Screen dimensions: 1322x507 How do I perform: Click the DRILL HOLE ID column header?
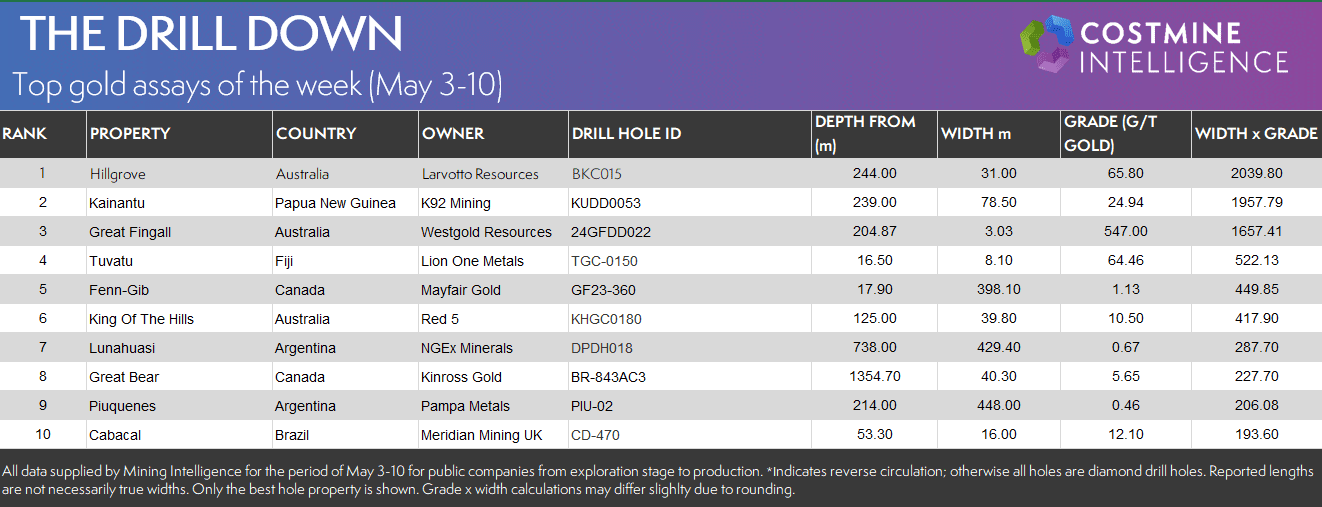pyautogui.click(x=626, y=133)
